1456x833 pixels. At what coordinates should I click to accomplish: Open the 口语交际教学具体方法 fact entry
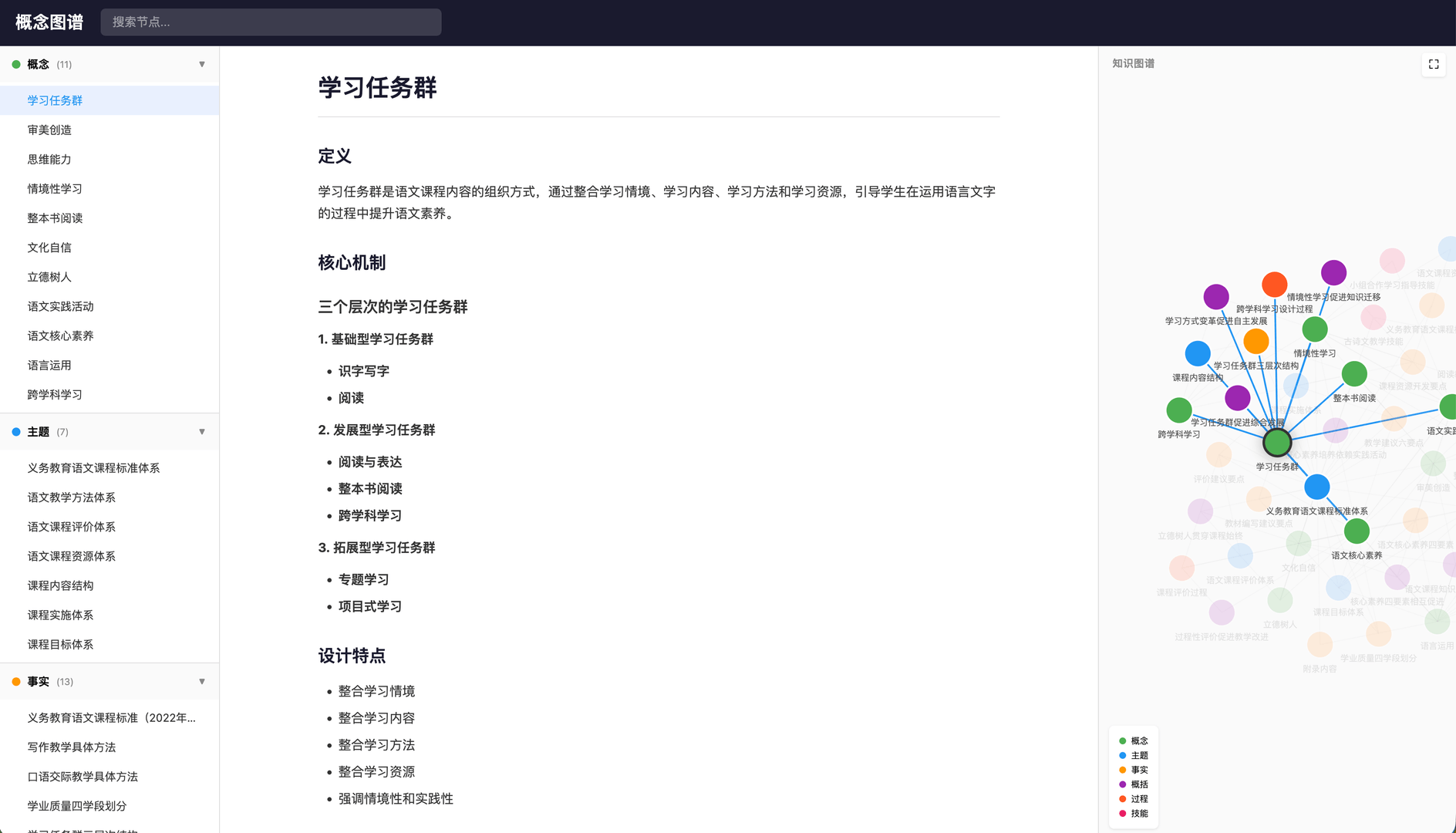pos(110,777)
